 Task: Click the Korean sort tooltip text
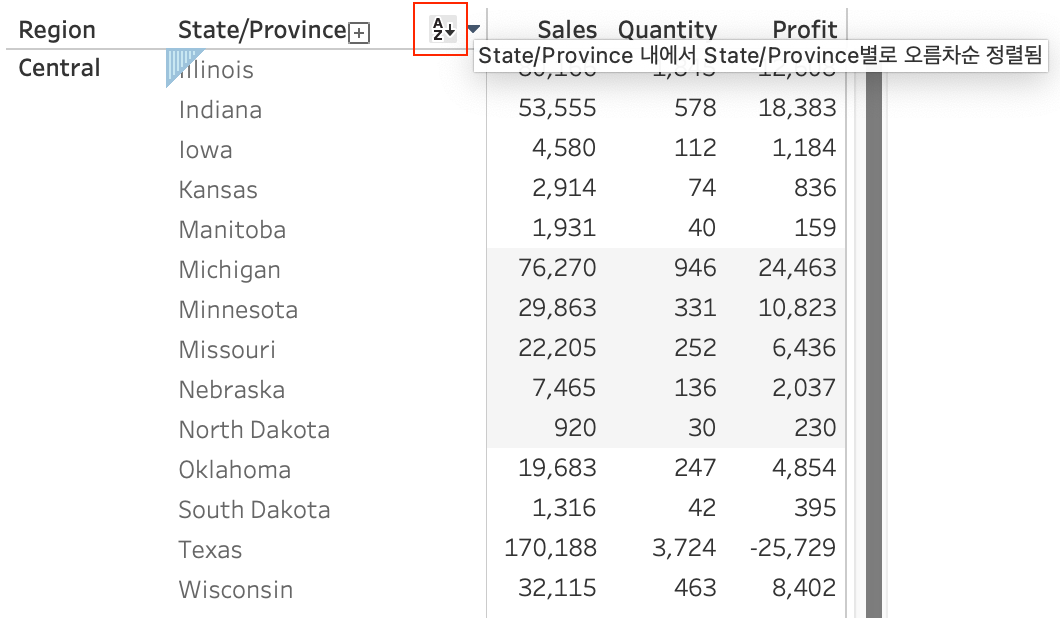760,56
